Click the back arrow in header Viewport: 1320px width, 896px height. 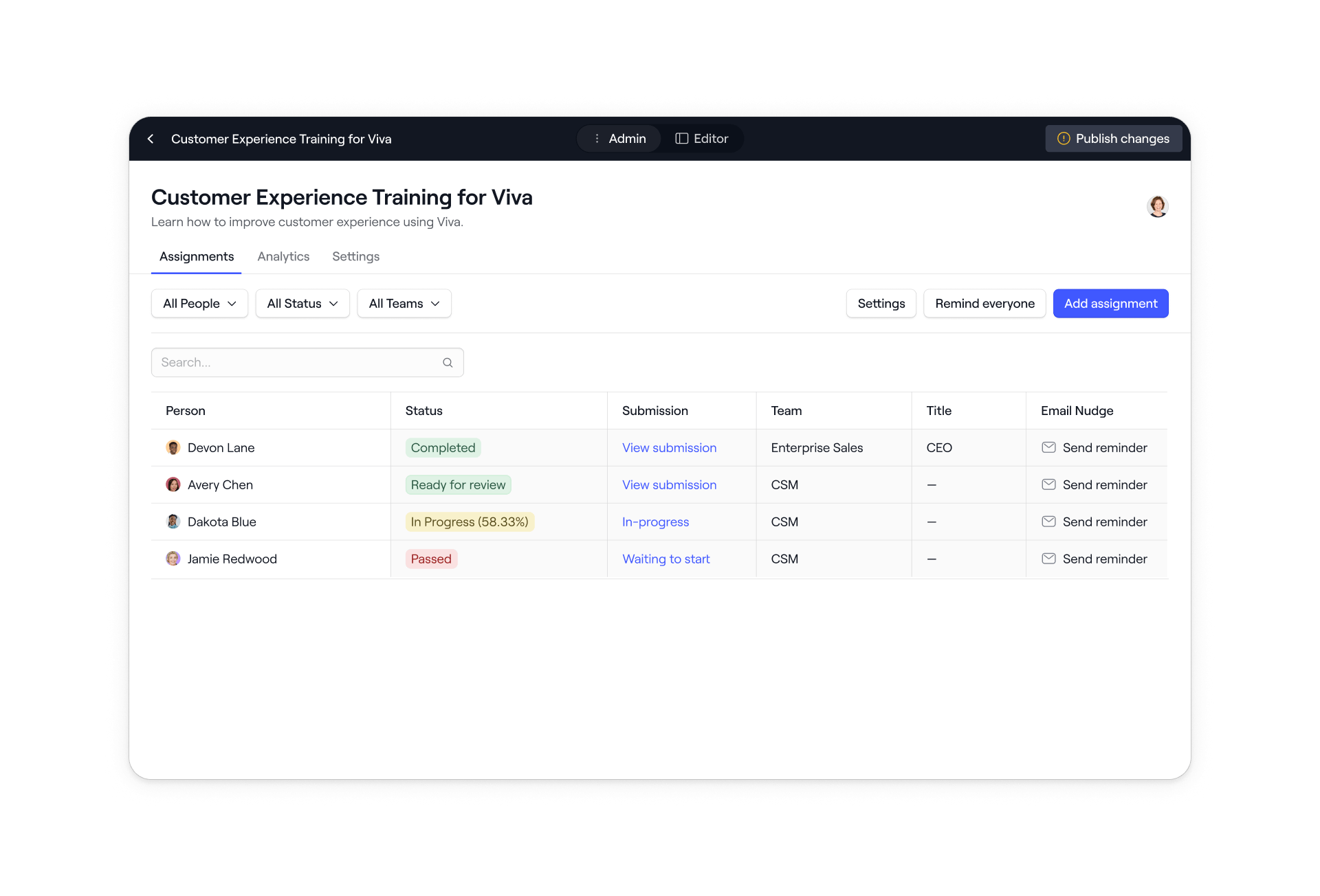point(151,139)
